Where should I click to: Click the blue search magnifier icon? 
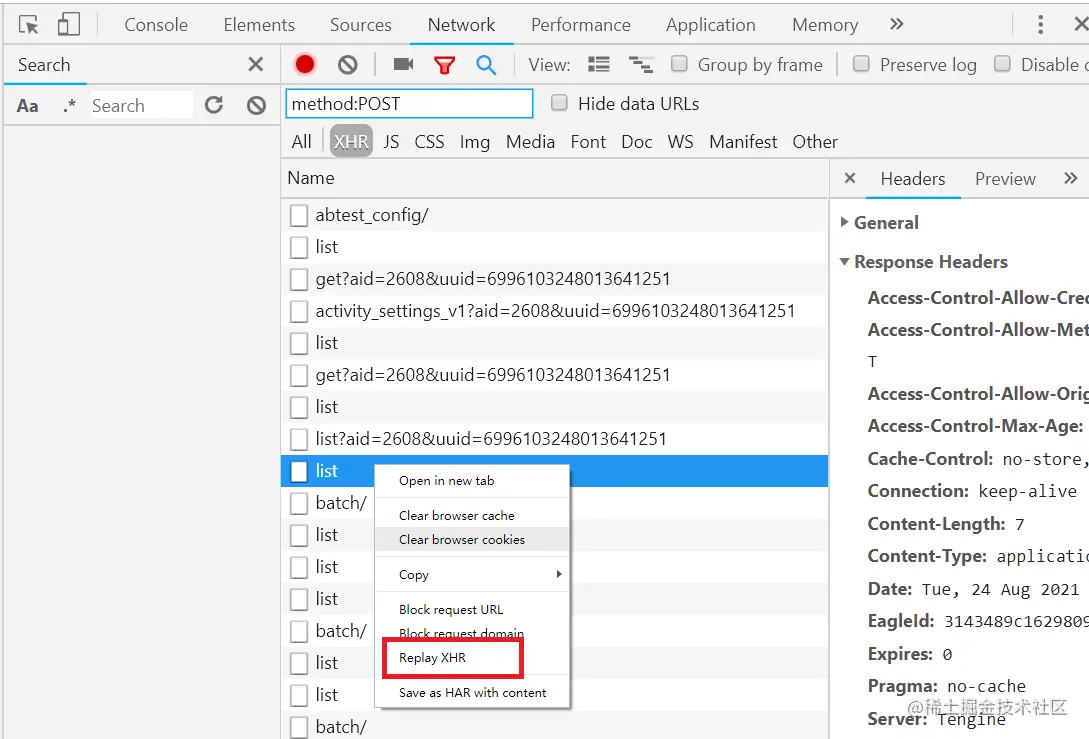coord(486,65)
